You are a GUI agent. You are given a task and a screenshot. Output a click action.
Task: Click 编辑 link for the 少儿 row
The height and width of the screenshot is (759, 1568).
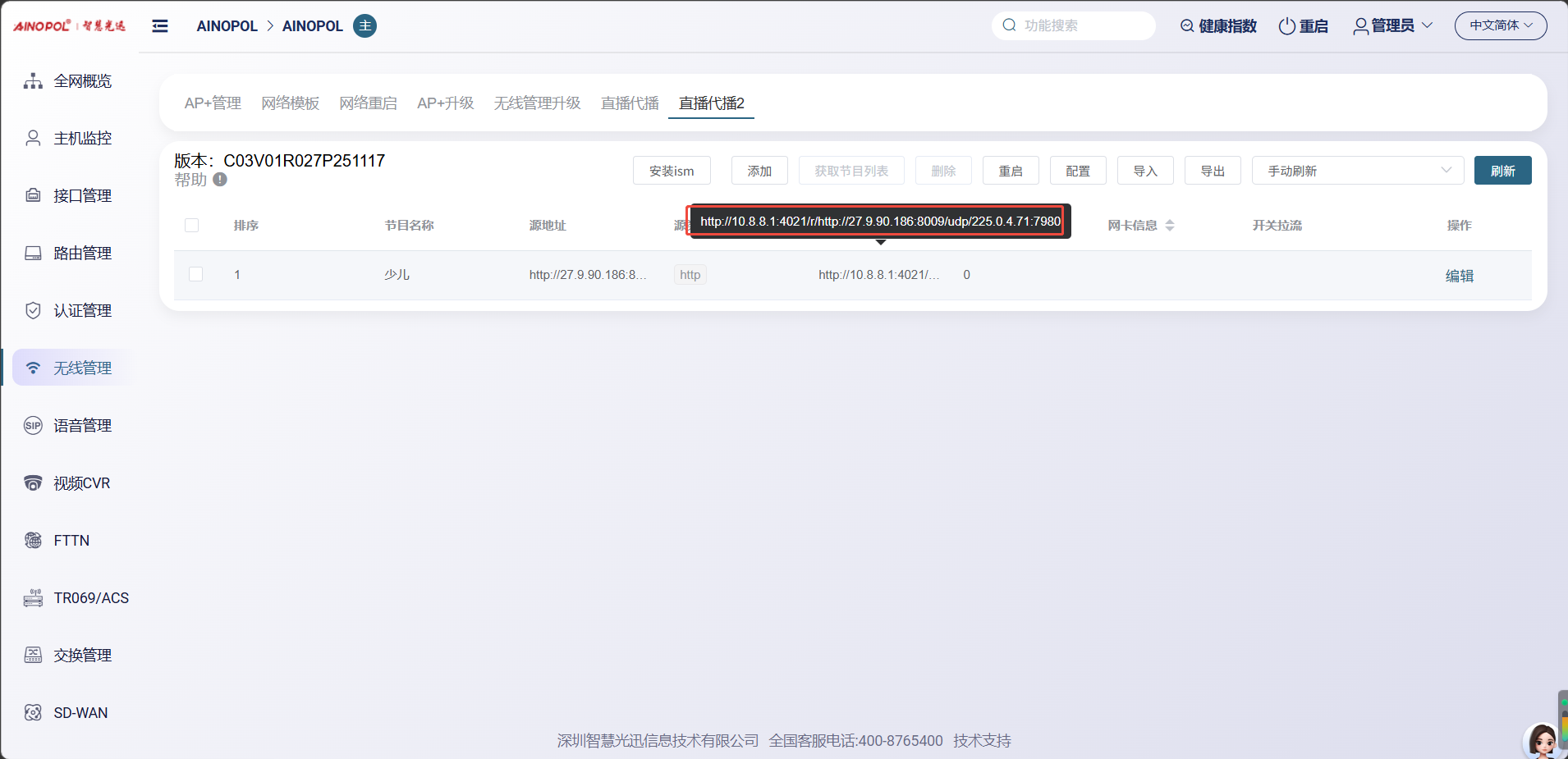pos(1459,277)
